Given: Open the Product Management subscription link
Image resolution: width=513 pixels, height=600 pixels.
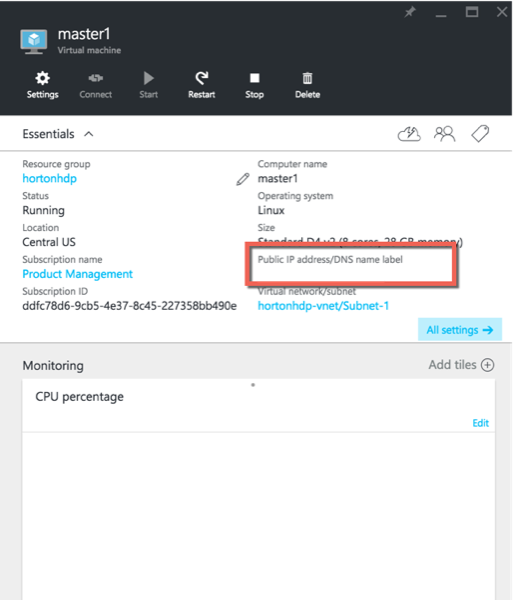Looking at the screenshot, I should pos(77,274).
